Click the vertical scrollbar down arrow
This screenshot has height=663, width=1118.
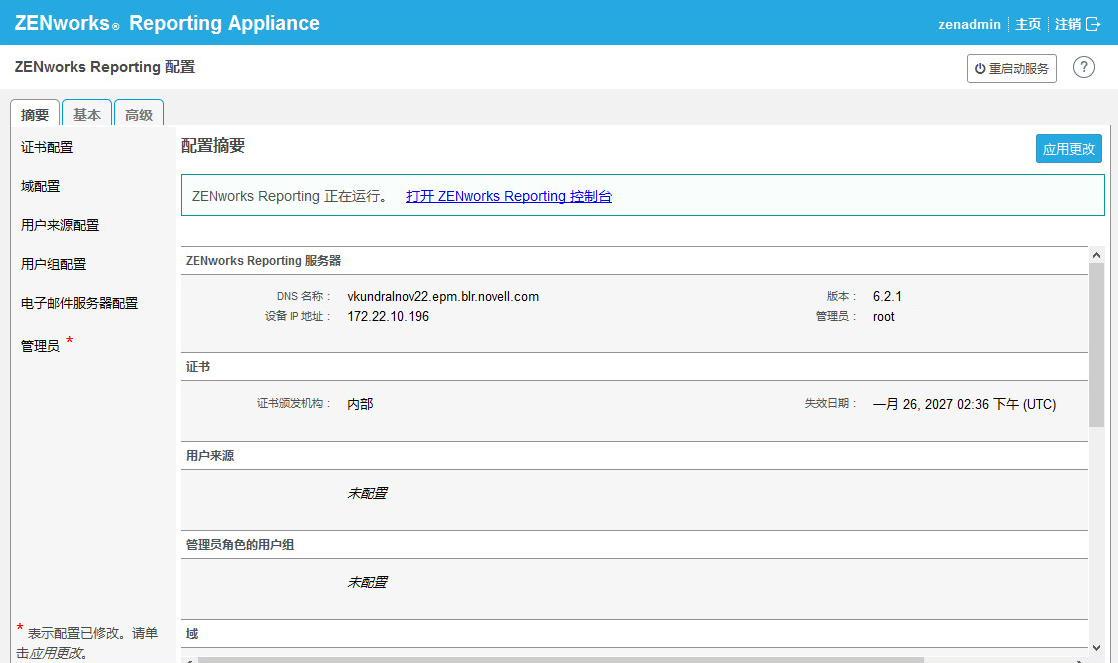click(1096, 646)
